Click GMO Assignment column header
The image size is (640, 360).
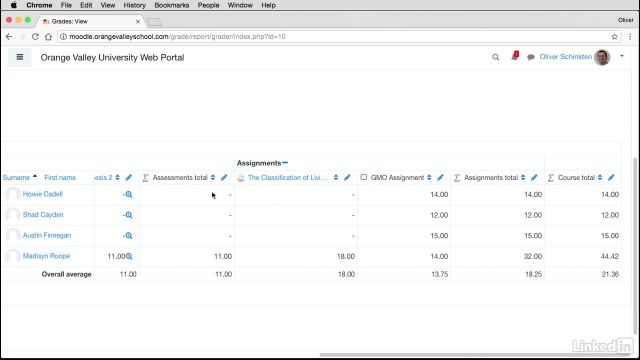[397, 178]
